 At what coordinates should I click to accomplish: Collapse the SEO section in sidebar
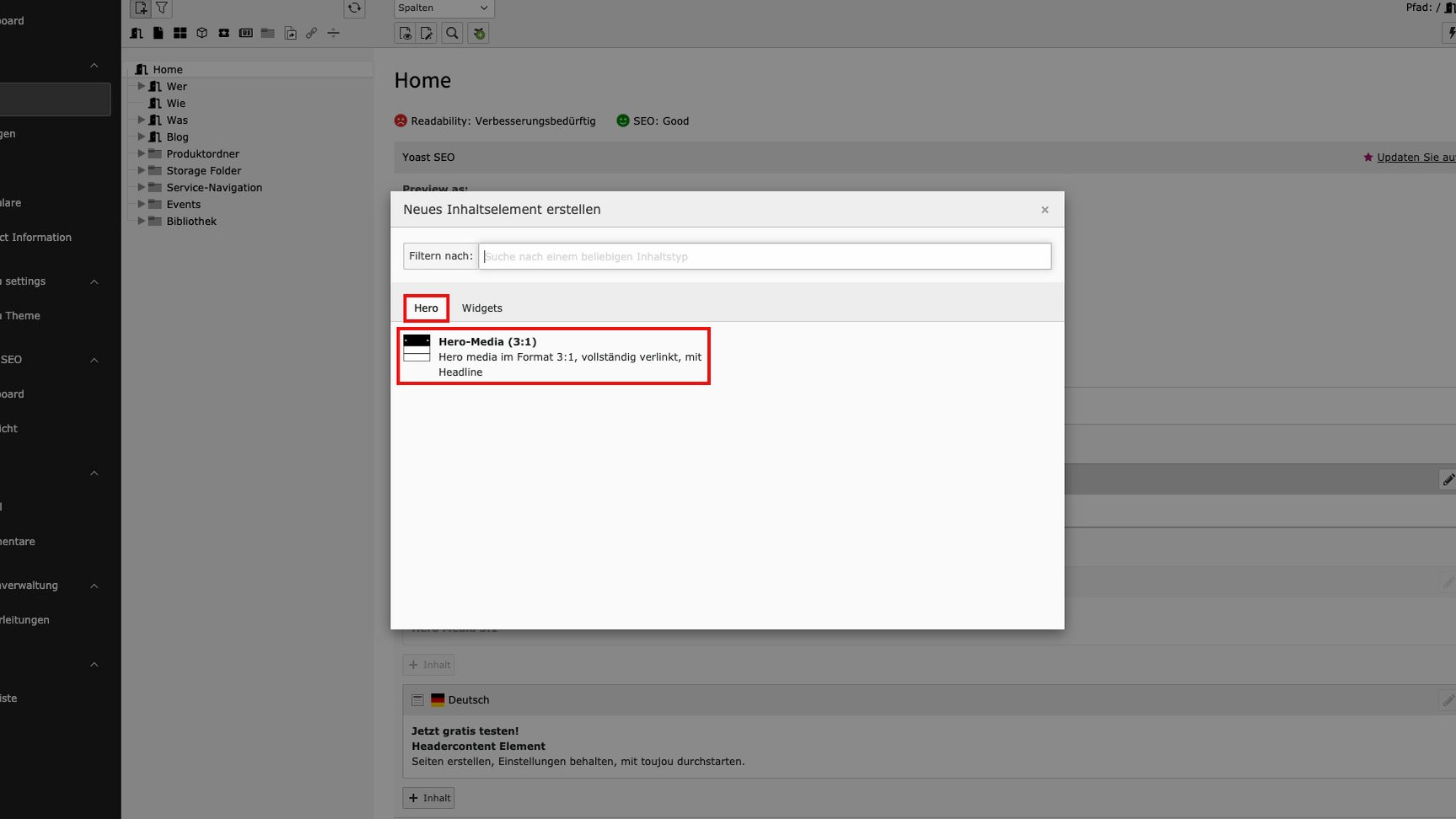[94, 360]
